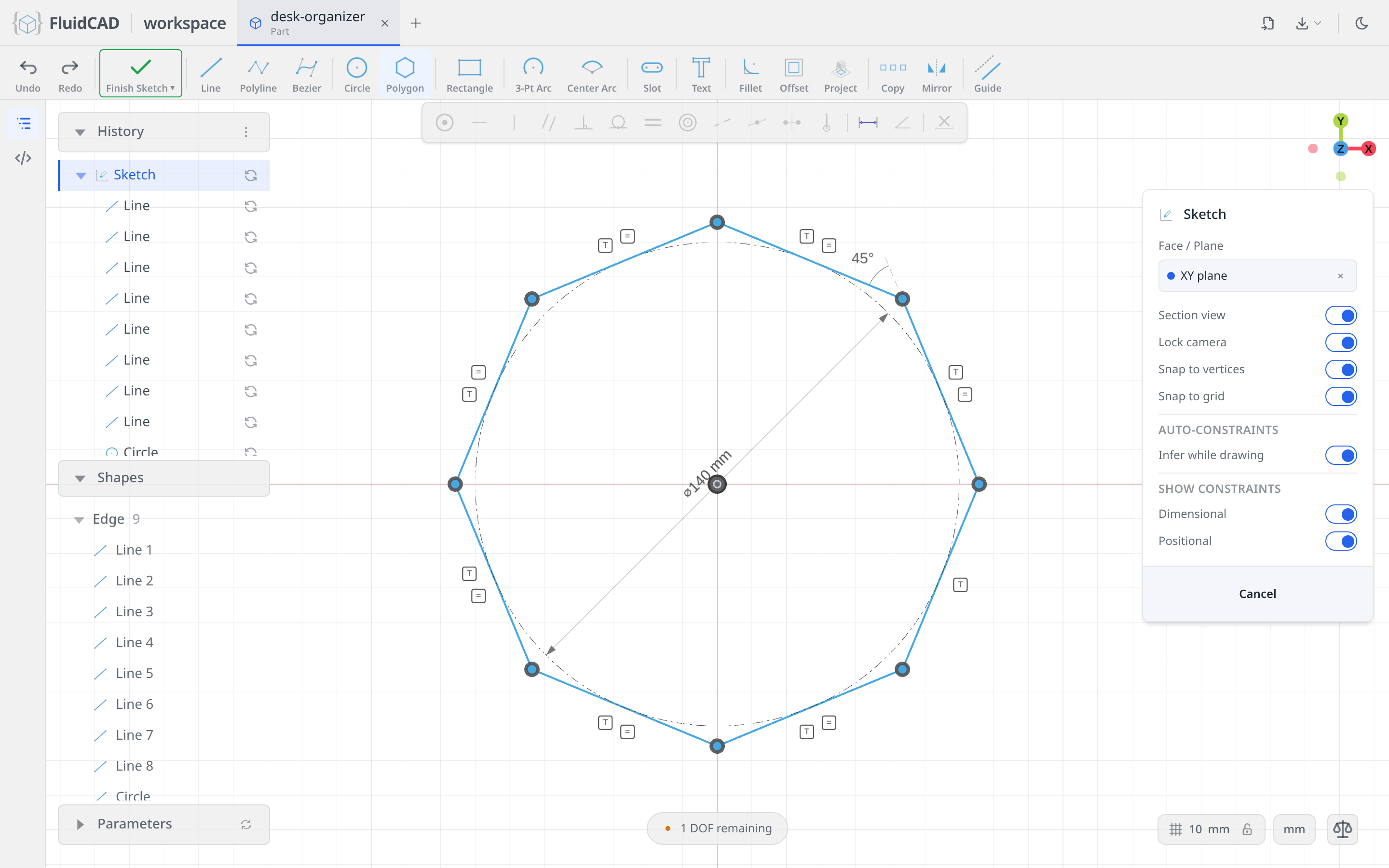The height and width of the screenshot is (868, 1389).
Task: Select the Project tool
Action: pyautogui.click(x=840, y=75)
